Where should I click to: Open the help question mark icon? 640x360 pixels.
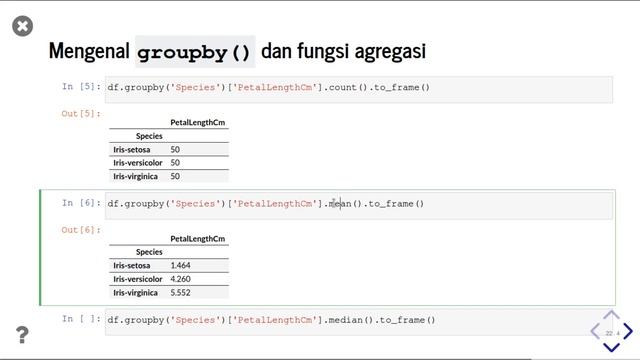22,335
